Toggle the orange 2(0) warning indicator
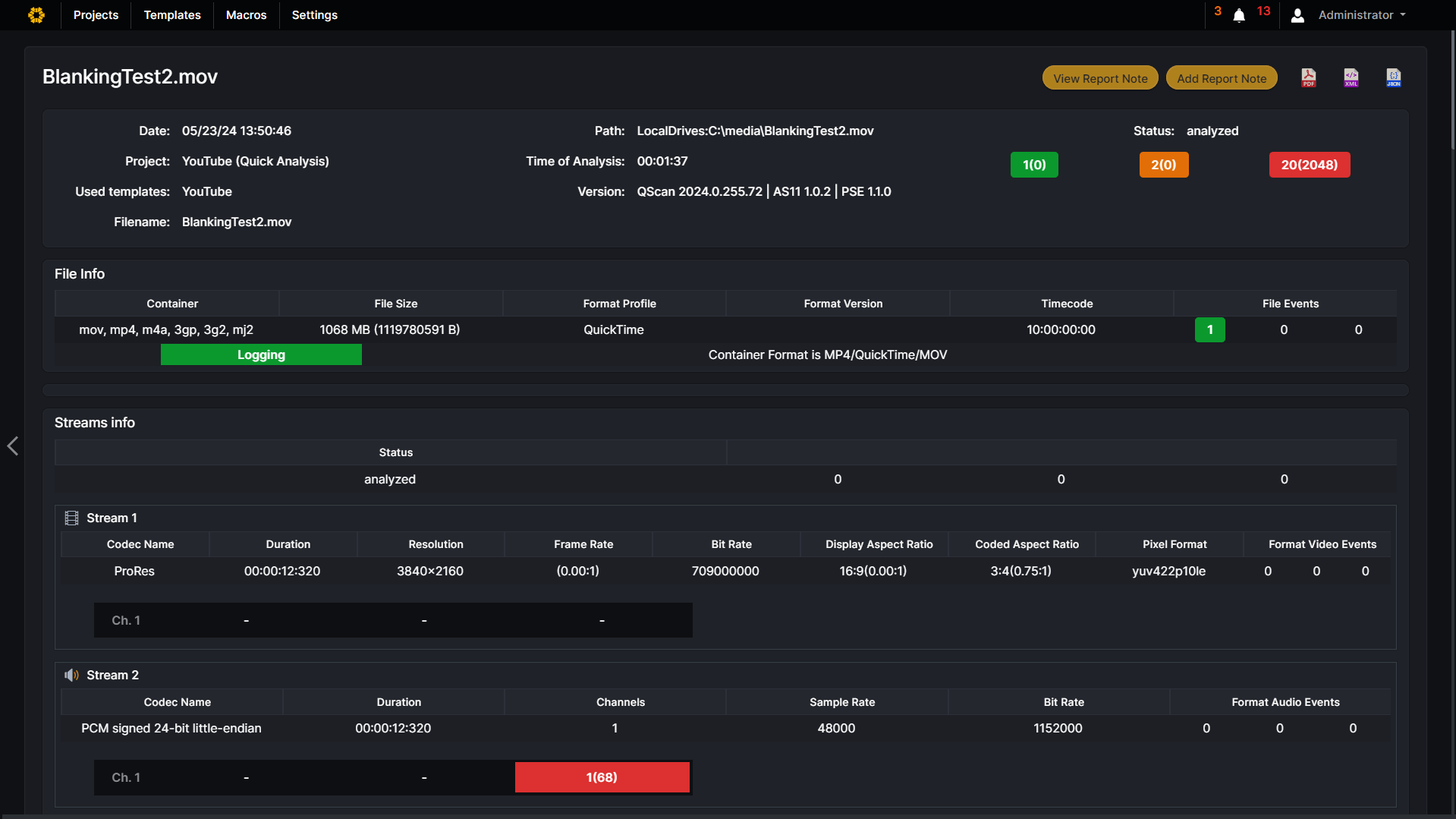The height and width of the screenshot is (819, 1456). 1164,164
